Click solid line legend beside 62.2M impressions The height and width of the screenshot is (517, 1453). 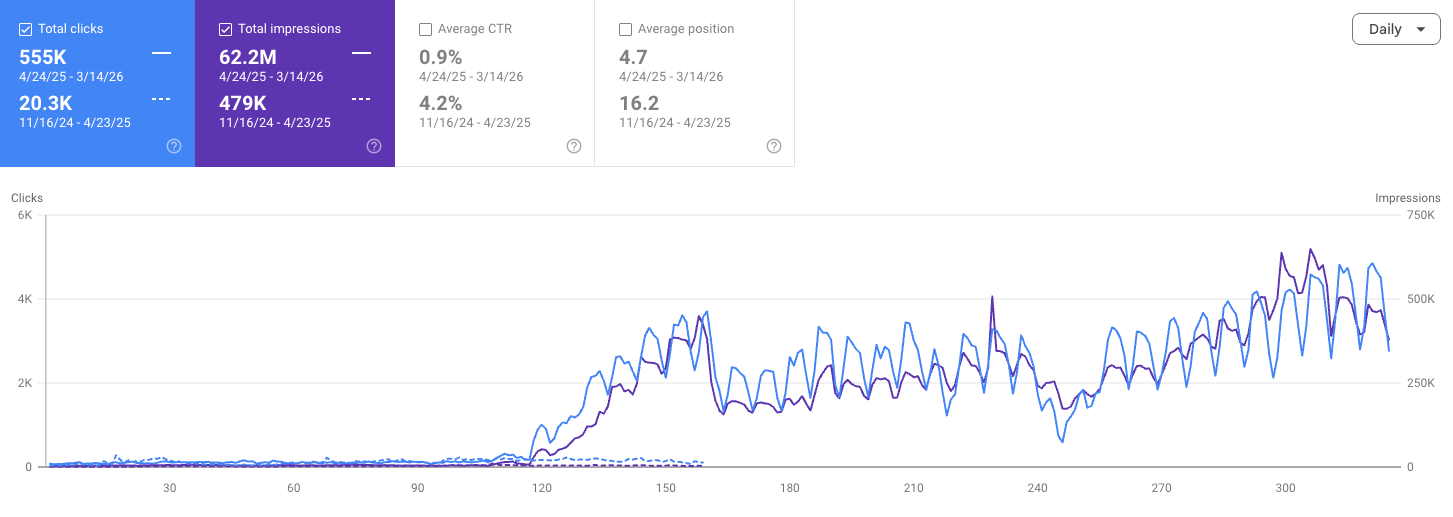[361, 52]
